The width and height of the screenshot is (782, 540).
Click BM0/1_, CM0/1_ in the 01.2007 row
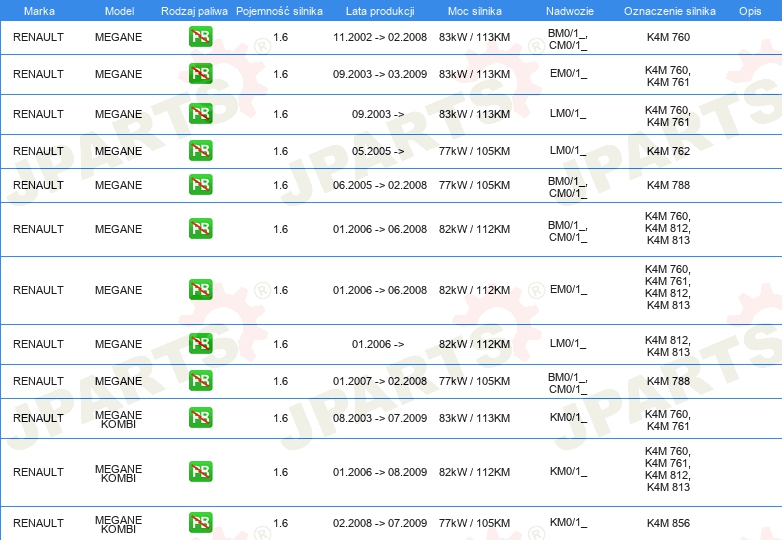coord(568,383)
